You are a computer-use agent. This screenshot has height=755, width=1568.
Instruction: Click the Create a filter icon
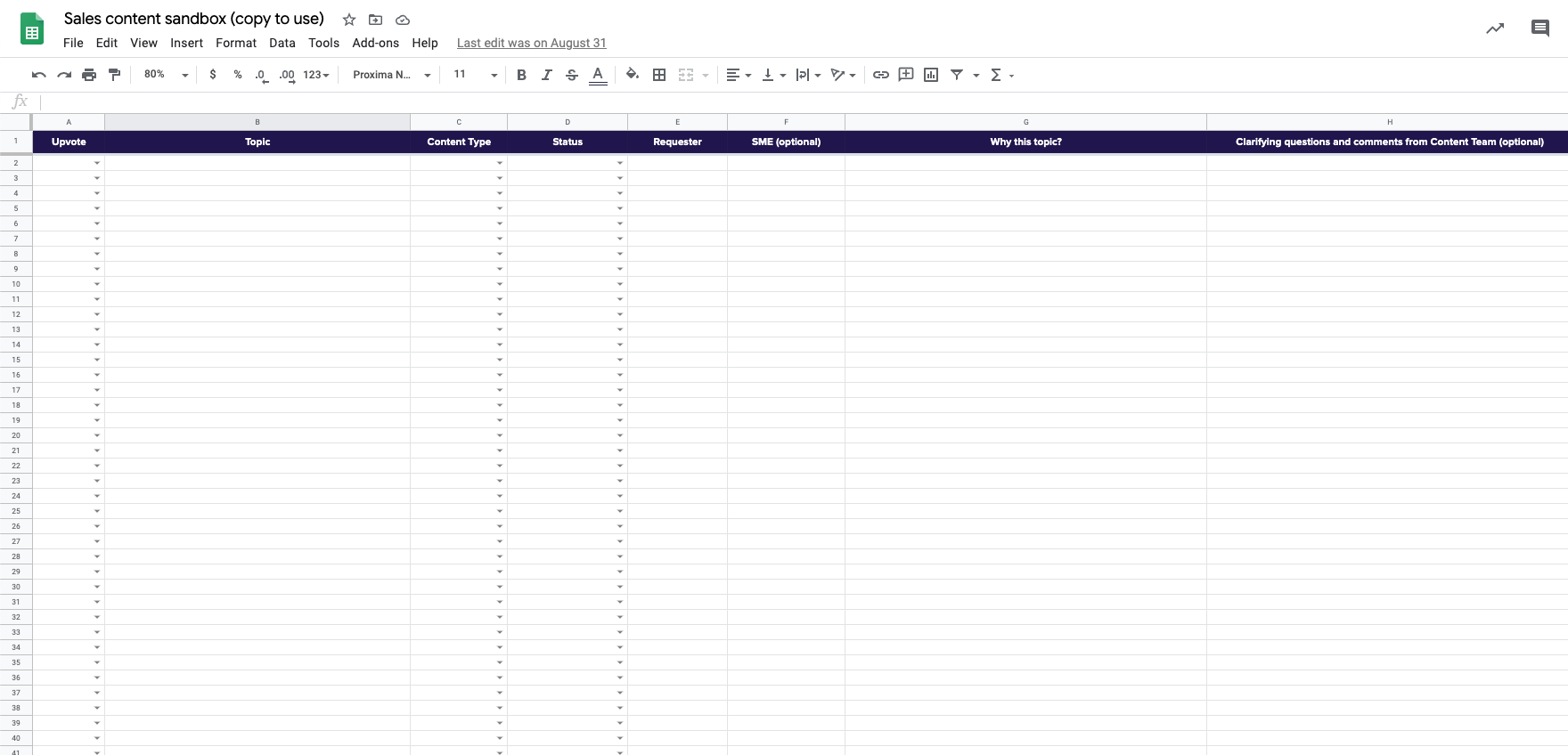pyautogui.click(x=957, y=75)
